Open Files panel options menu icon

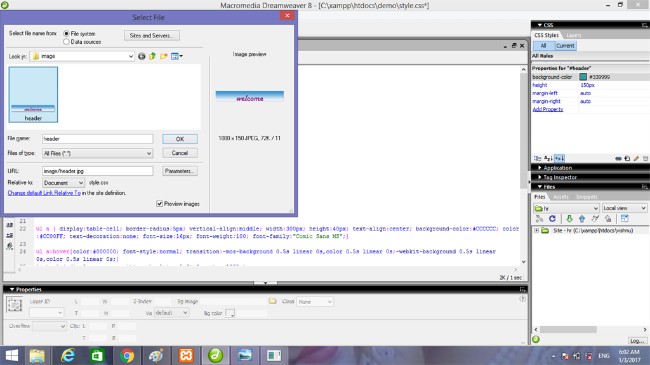point(644,187)
